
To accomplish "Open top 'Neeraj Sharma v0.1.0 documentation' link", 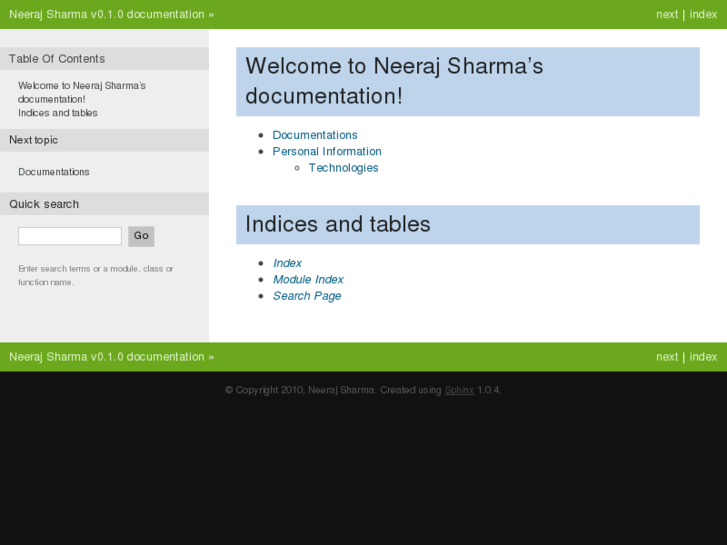I will pyautogui.click(x=107, y=14).
